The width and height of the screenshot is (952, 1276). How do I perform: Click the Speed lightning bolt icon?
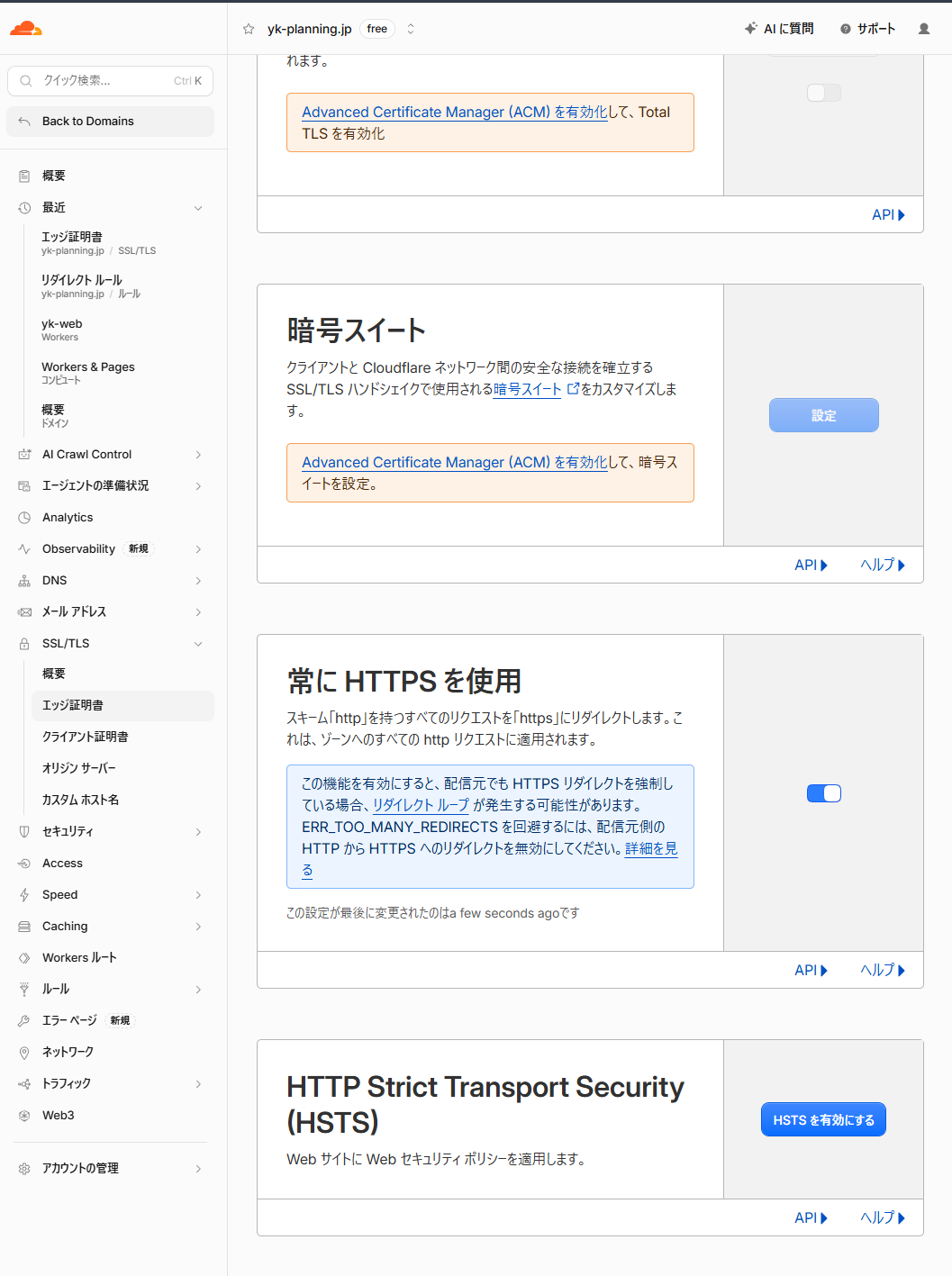[x=24, y=895]
